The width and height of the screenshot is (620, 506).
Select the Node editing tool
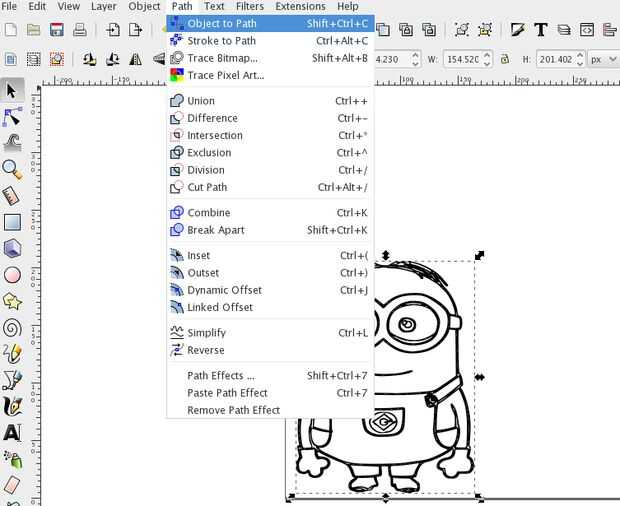tap(12, 117)
